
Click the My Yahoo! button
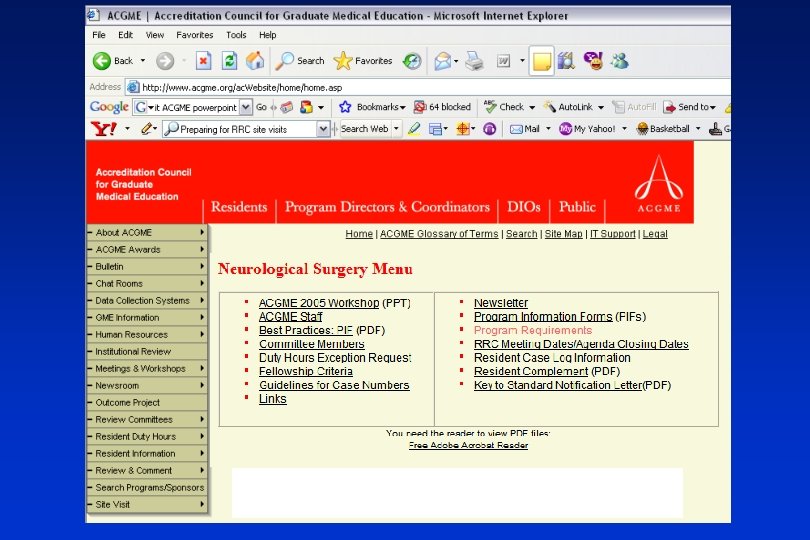point(587,129)
